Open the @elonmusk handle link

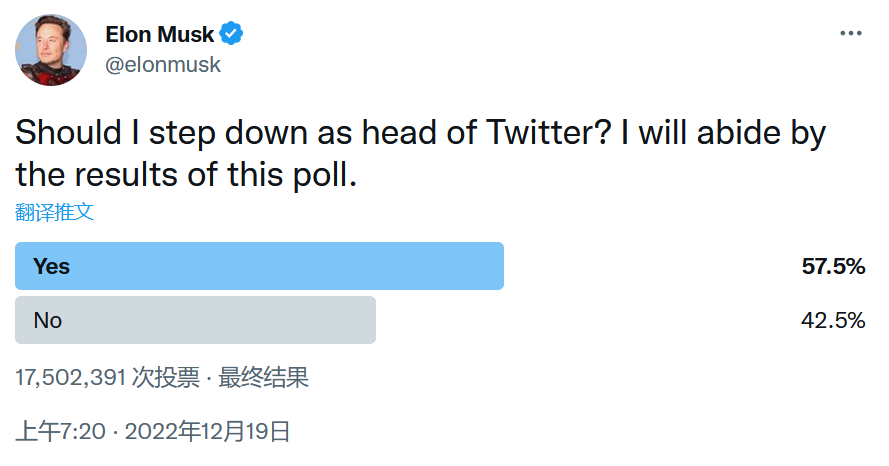tap(163, 65)
